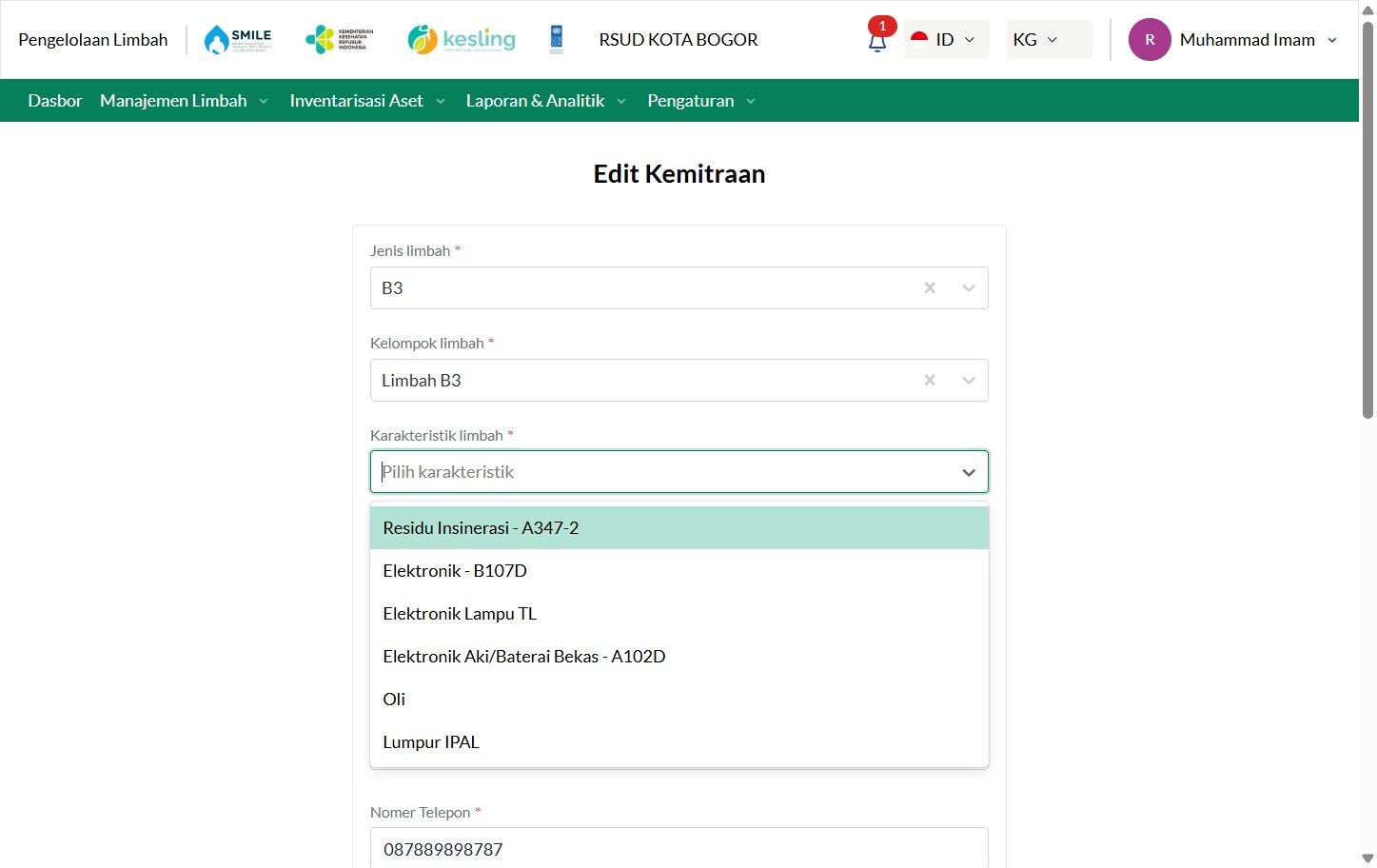Click the Kementerian Kesehatan logo
Viewport: 1377px width, 868px height.
pyautogui.click(x=339, y=39)
